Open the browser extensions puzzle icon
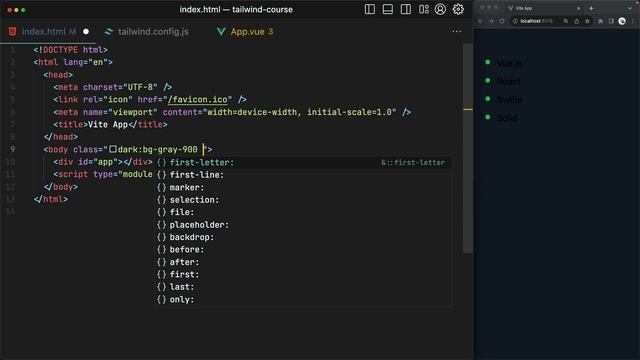This screenshot has height=360, width=640. coord(600,21)
